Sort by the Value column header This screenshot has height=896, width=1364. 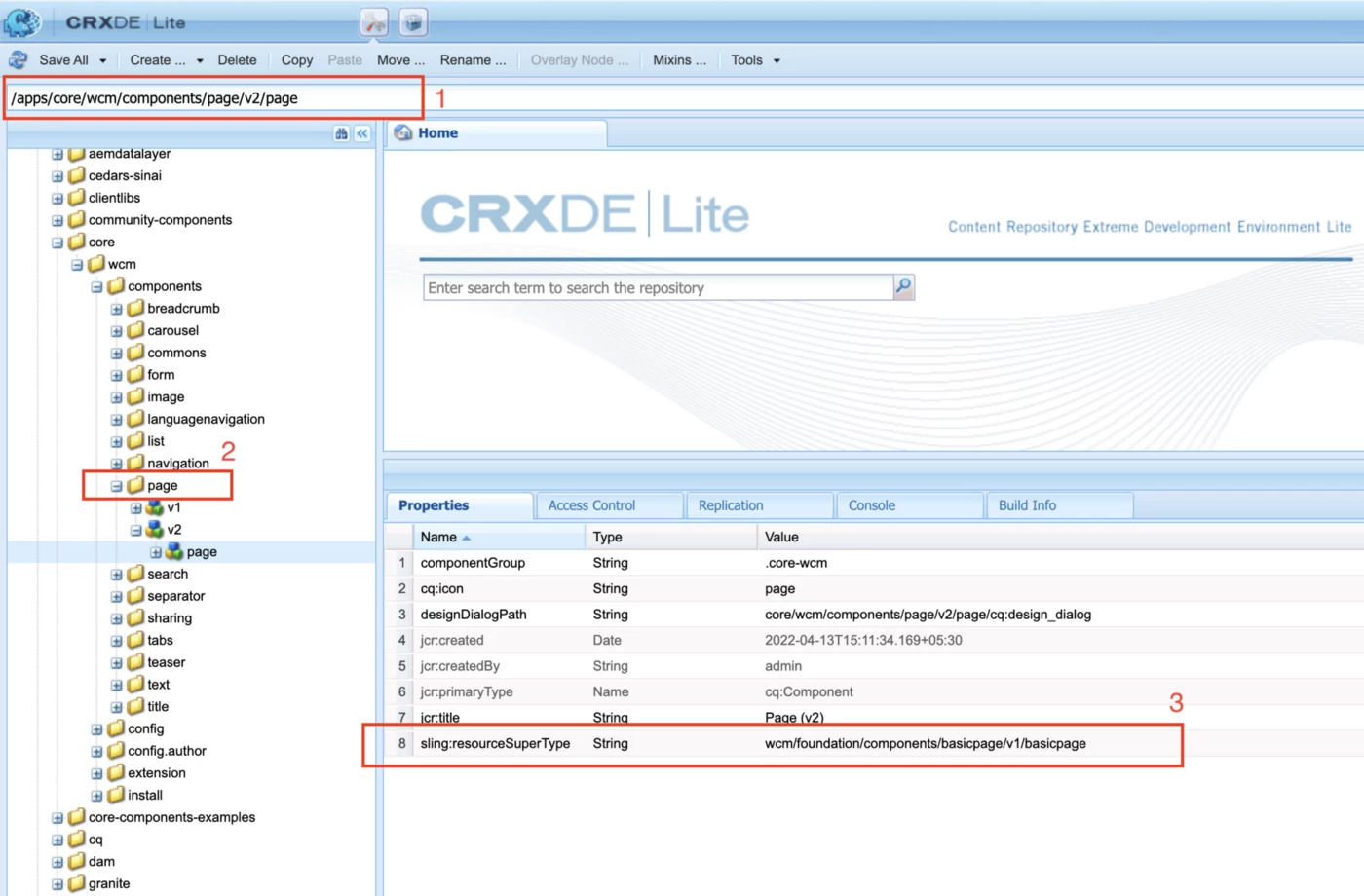pos(1060,537)
